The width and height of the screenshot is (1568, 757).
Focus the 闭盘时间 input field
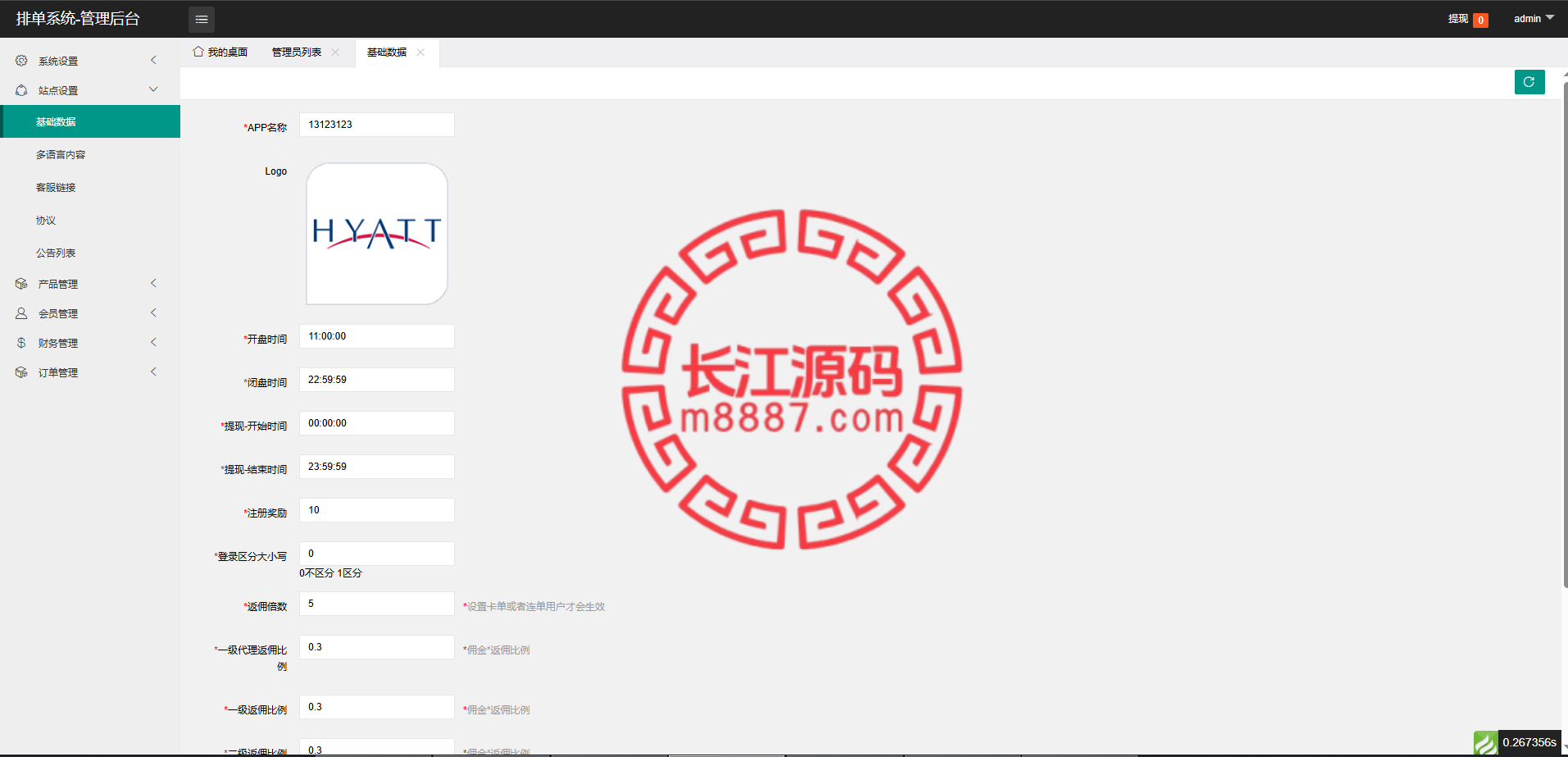click(x=377, y=380)
